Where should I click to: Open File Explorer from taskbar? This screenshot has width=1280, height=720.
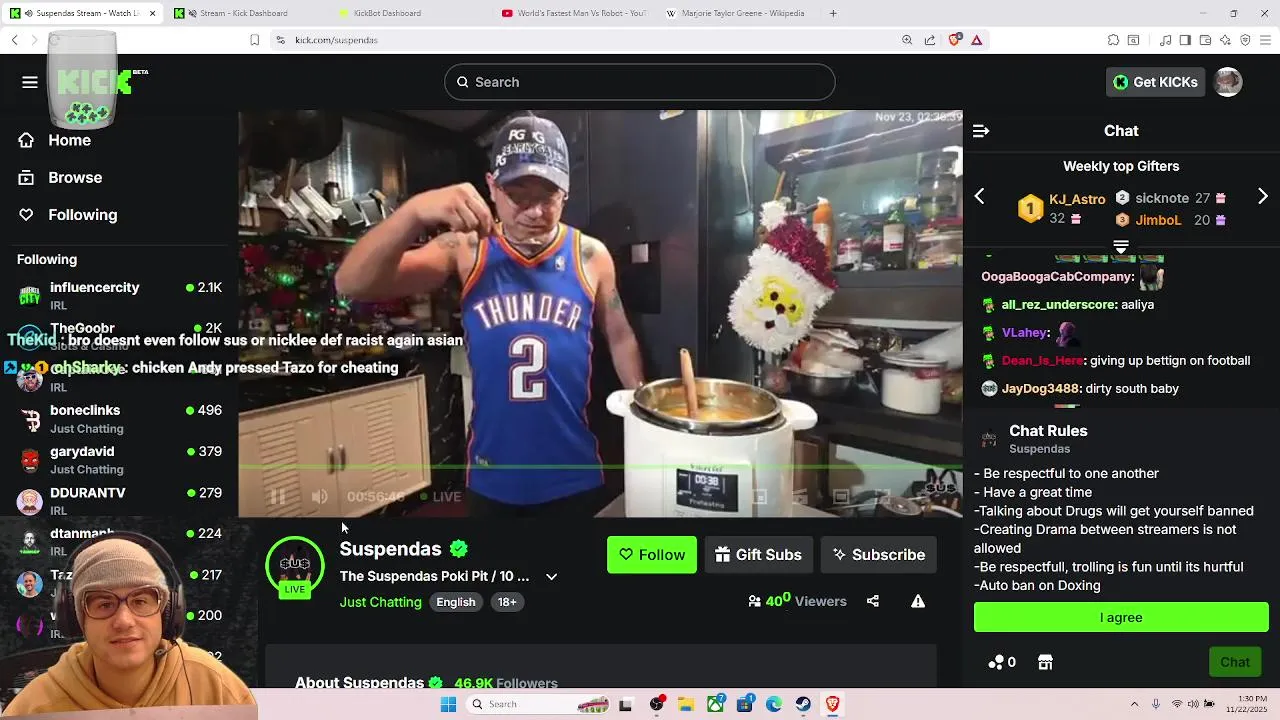pos(686,704)
